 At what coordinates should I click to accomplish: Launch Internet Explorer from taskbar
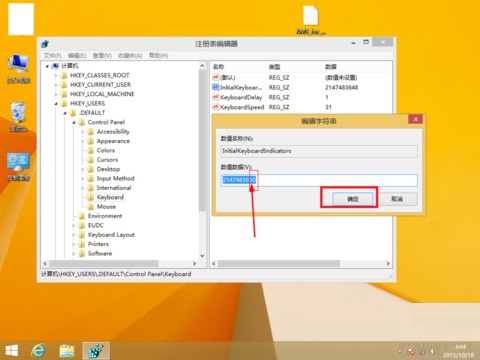[x=38, y=351]
